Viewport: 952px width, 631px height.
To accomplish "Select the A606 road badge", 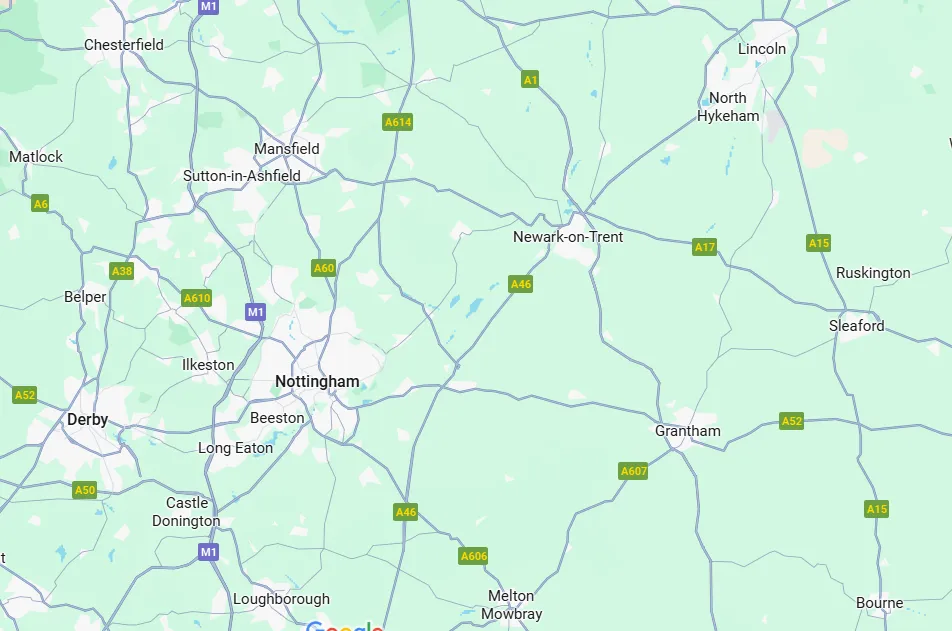I will pyautogui.click(x=474, y=556).
